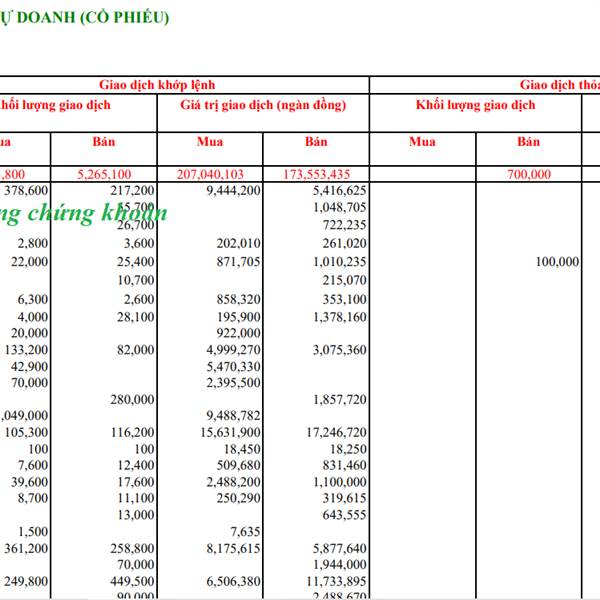The width and height of the screenshot is (600, 600).
Task: Select cell 858,320
Action: (x=238, y=299)
